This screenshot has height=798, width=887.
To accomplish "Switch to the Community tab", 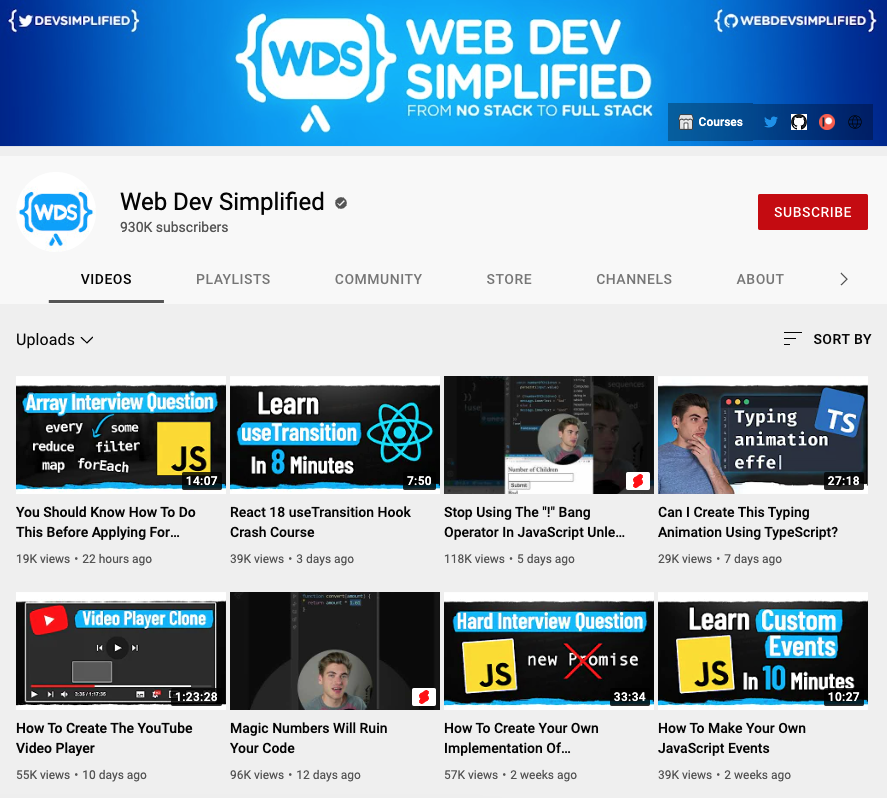I will pyautogui.click(x=378, y=279).
